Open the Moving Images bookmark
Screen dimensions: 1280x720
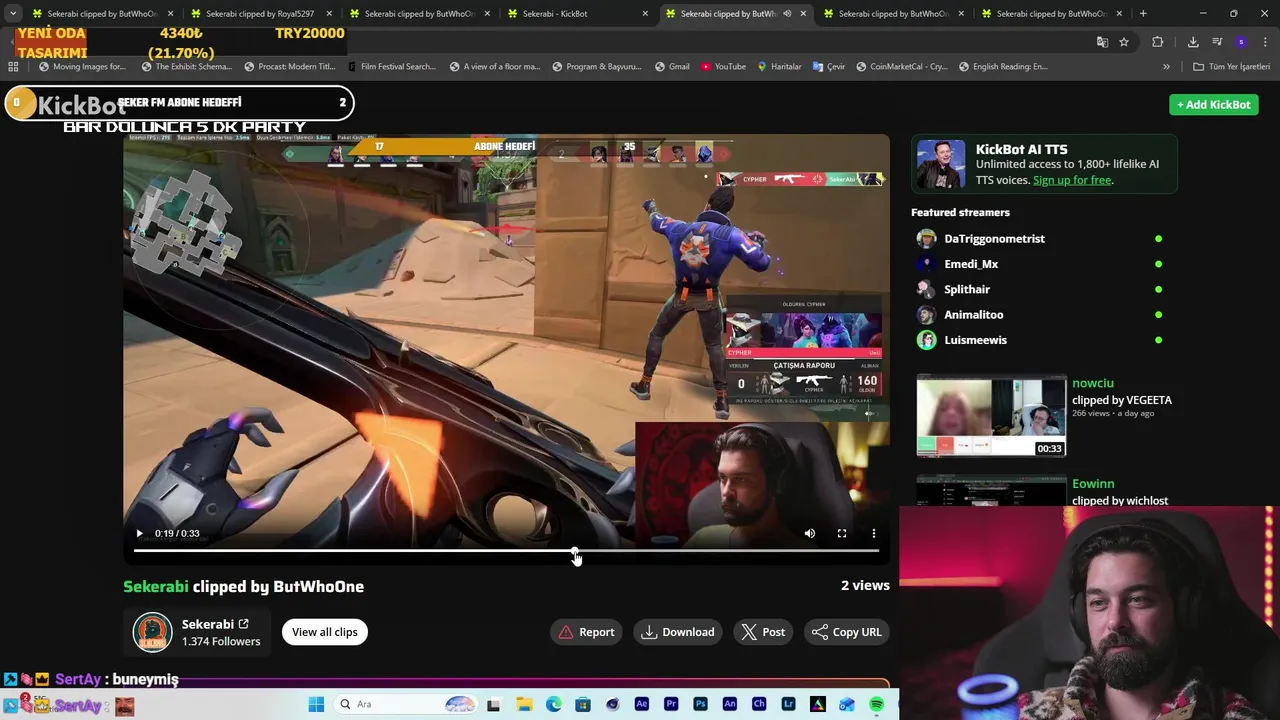(x=82, y=66)
